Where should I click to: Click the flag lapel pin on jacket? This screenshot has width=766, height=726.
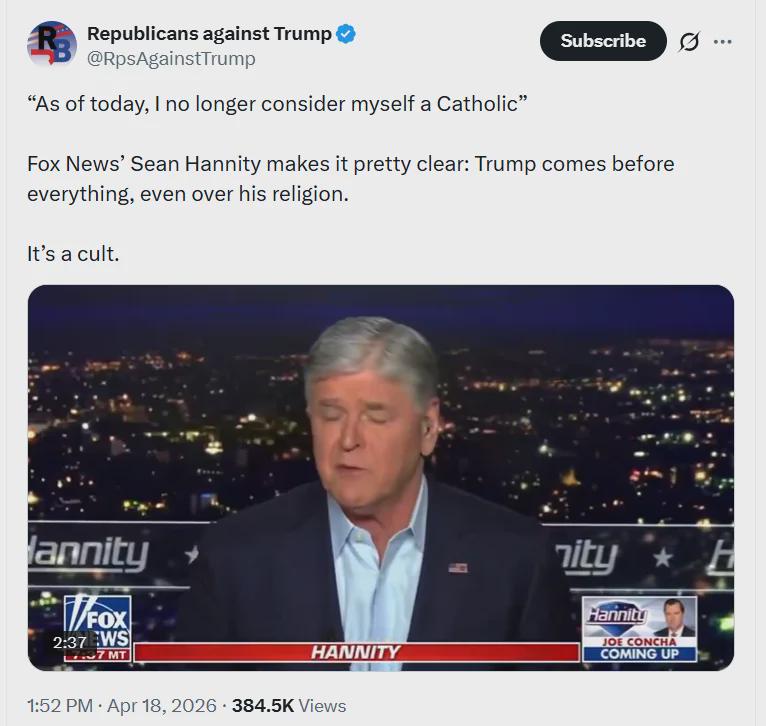coord(458,567)
